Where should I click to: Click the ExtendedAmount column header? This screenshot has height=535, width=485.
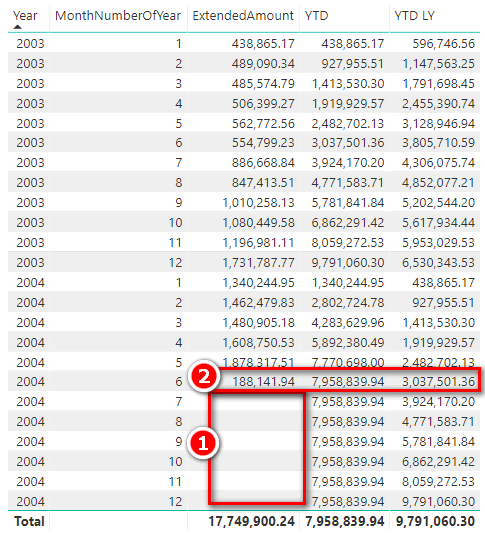[243, 15]
